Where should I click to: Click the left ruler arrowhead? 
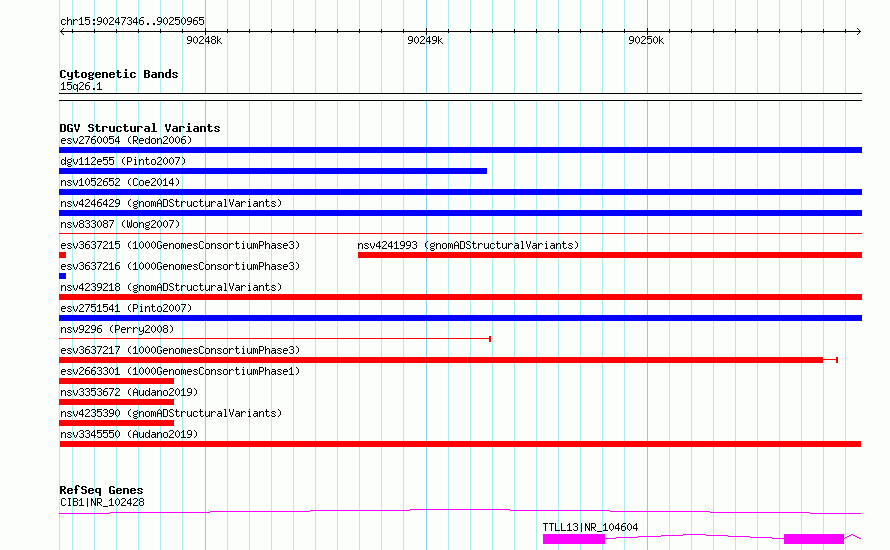tap(62, 31)
